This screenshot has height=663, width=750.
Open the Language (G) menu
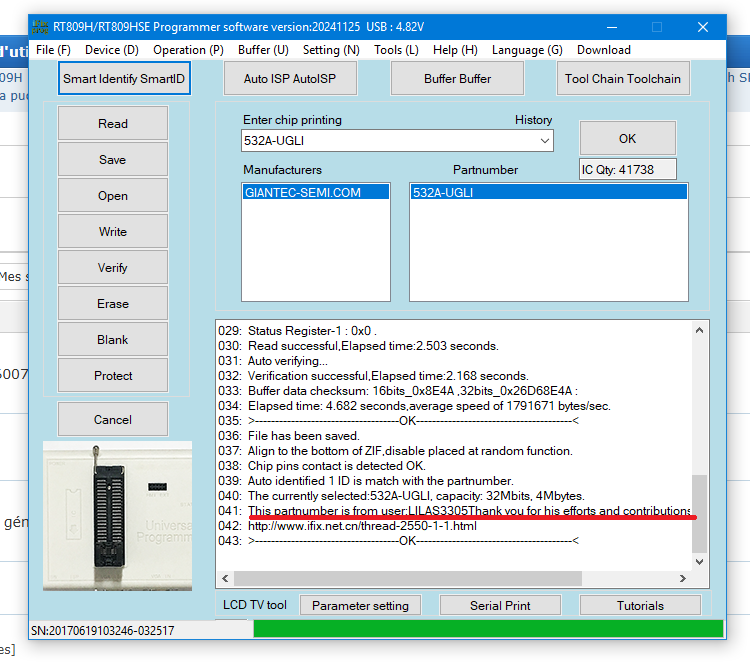click(x=527, y=50)
